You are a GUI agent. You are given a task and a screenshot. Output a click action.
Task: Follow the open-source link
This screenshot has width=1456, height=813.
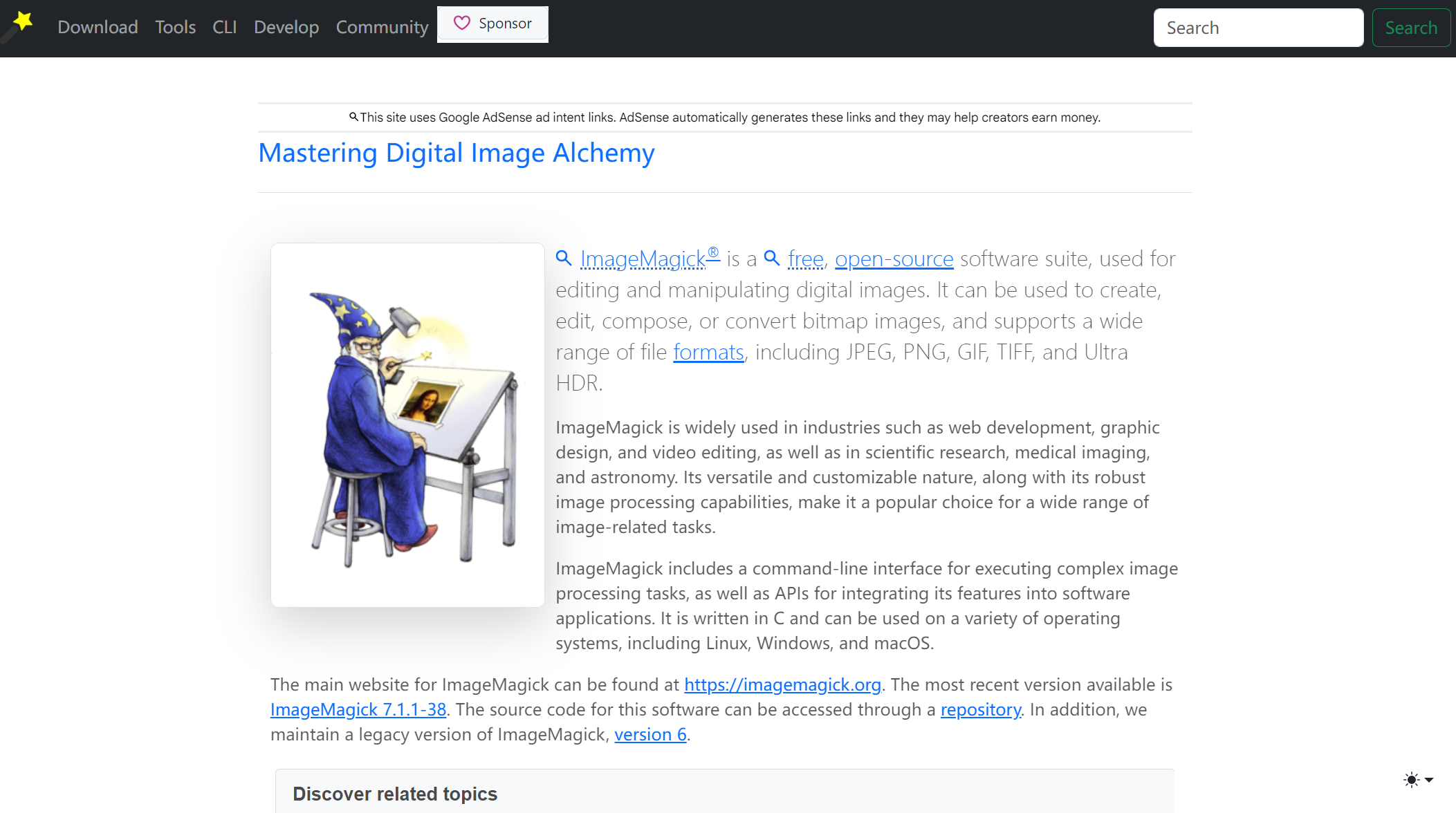894,259
